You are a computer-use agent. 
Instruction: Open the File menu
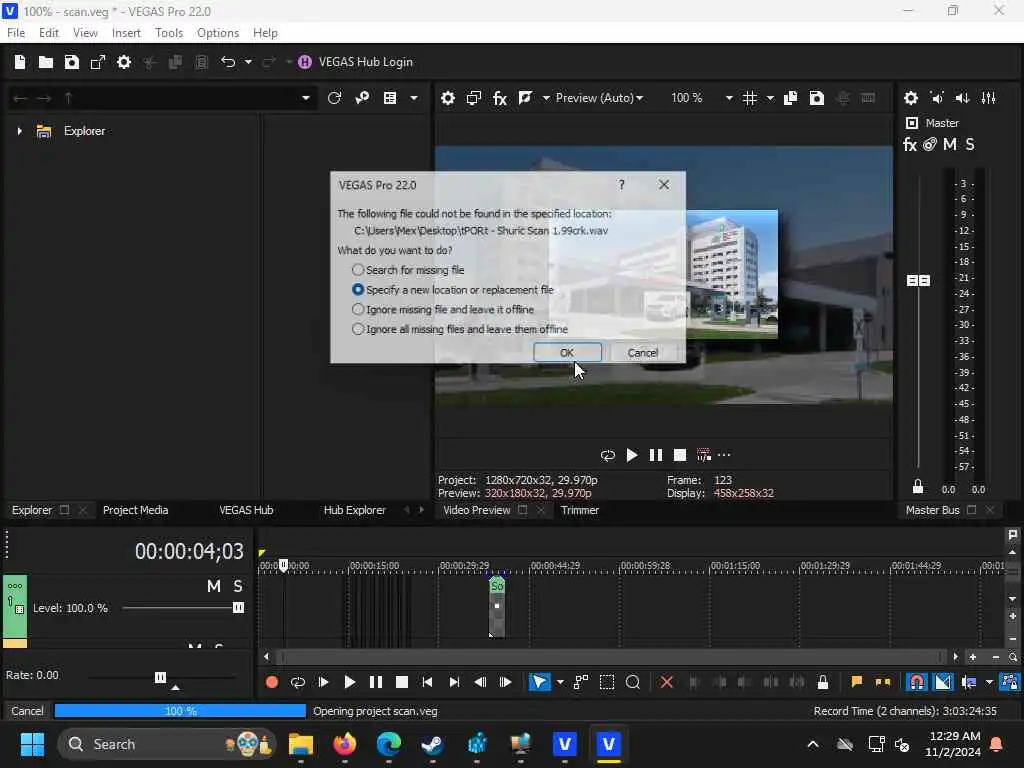pyautogui.click(x=16, y=33)
